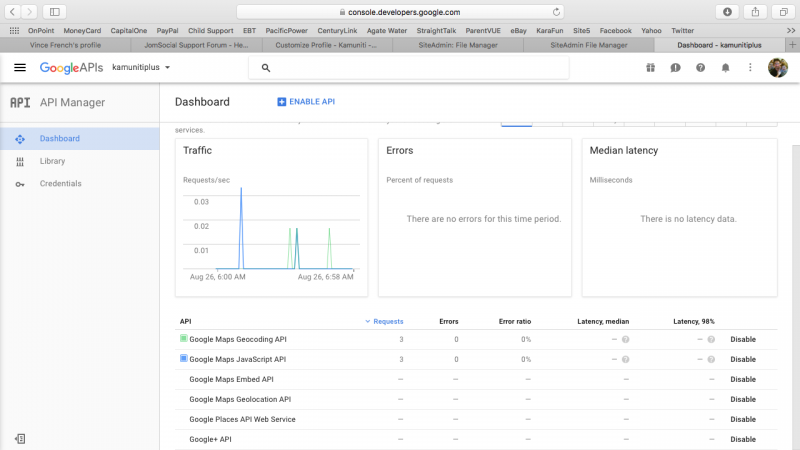
Task: Click the search magnifier icon
Action: [x=266, y=67]
